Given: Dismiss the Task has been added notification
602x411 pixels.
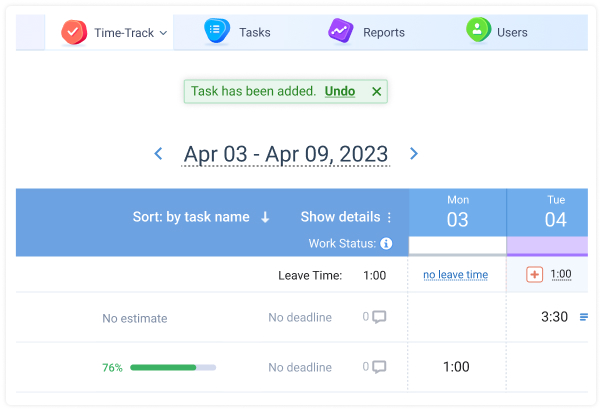Looking at the screenshot, I should (x=377, y=92).
